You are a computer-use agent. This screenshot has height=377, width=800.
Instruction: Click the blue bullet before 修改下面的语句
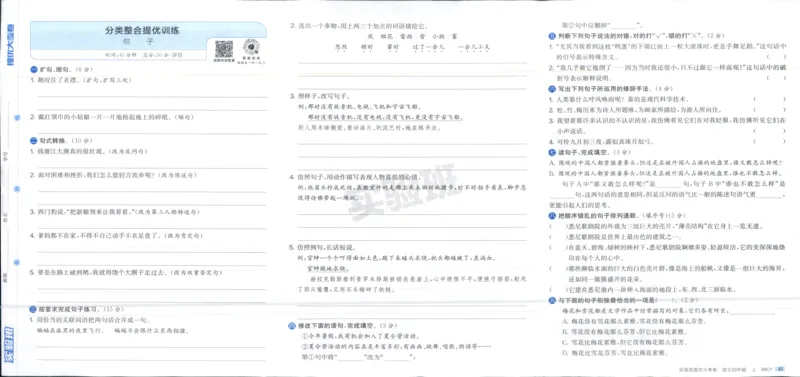(292, 325)
